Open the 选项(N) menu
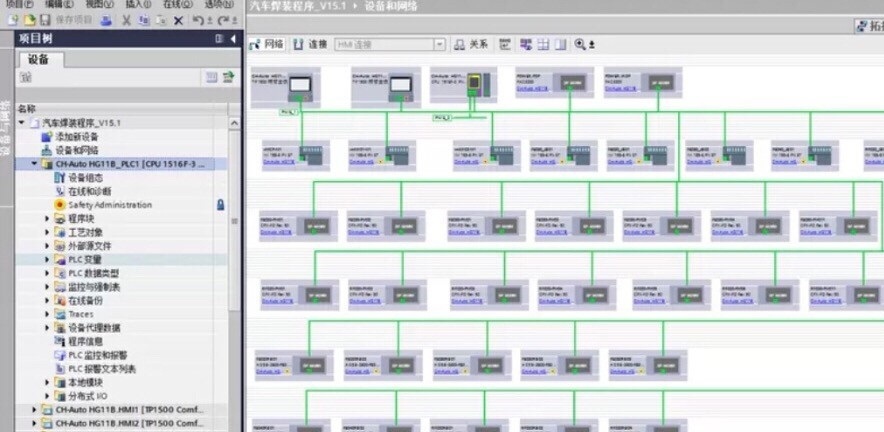 click(219, 4)
